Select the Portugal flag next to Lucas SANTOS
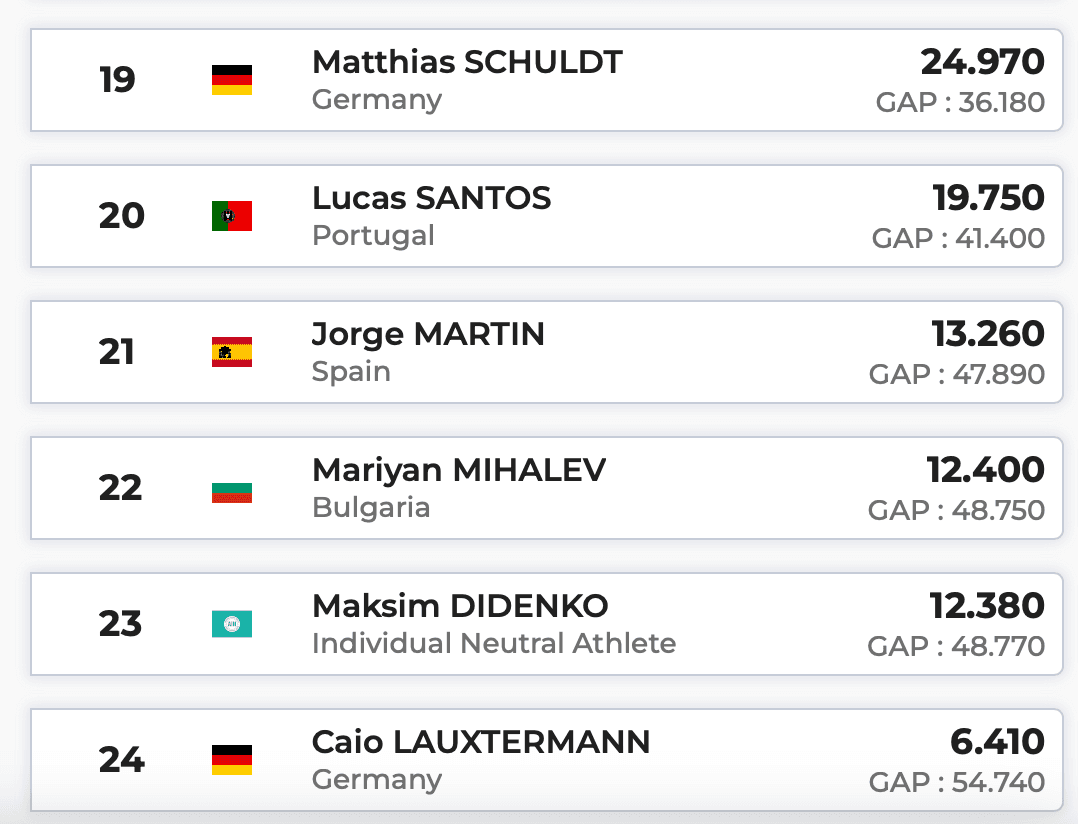 pos(231,216)
